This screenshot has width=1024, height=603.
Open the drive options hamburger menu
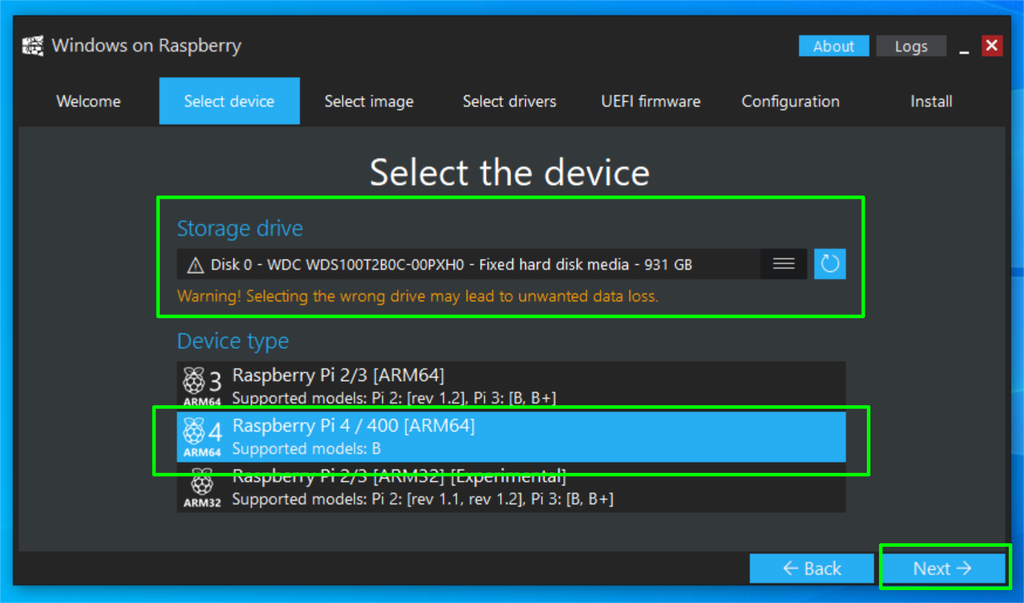(x=783, y=264)
